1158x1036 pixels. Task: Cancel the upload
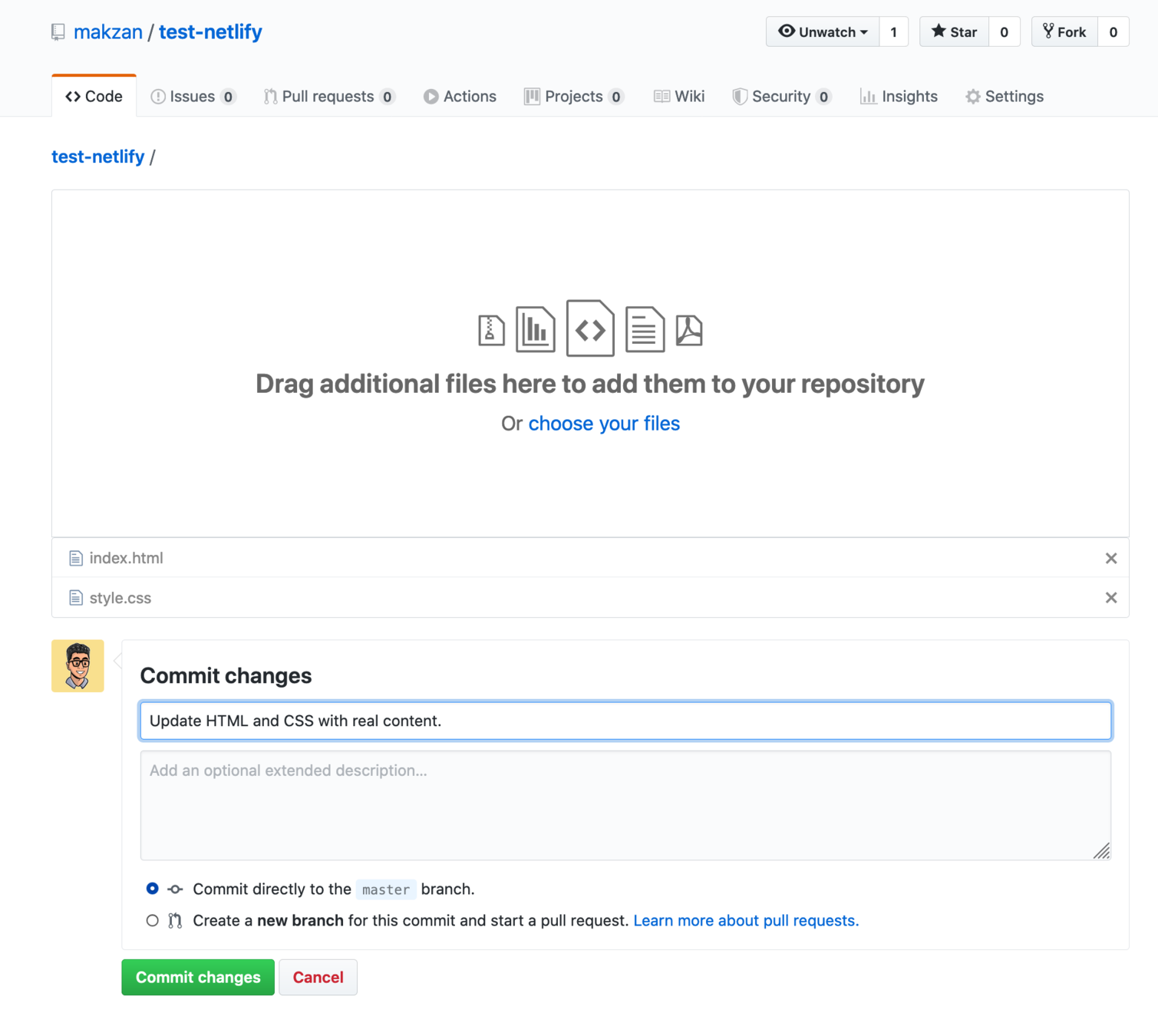pos(318,977)
